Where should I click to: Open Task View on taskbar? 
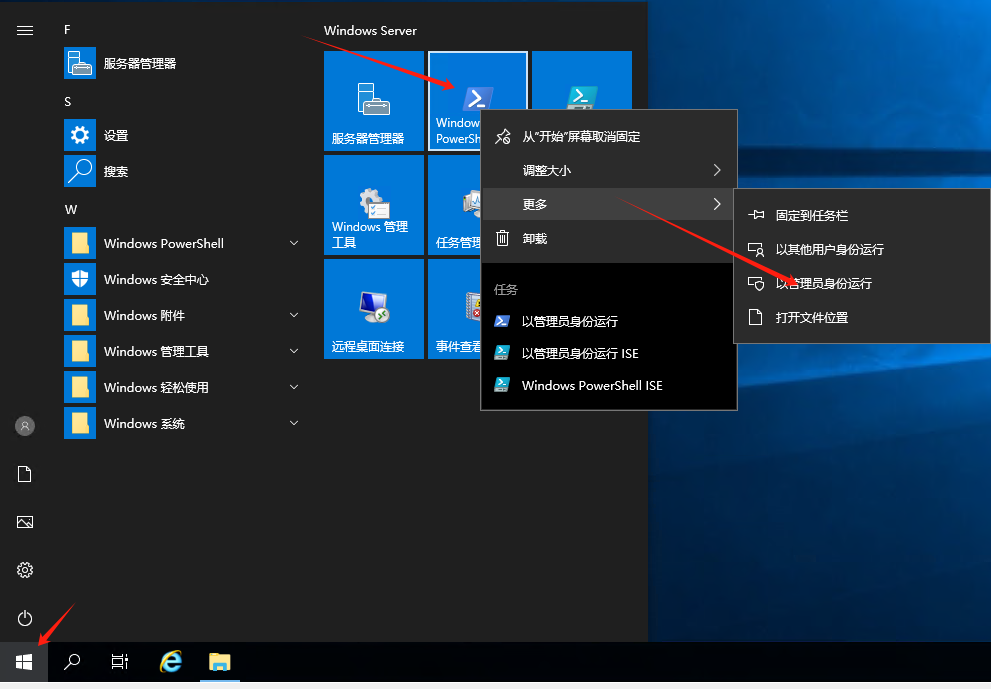tap(119, 662)
